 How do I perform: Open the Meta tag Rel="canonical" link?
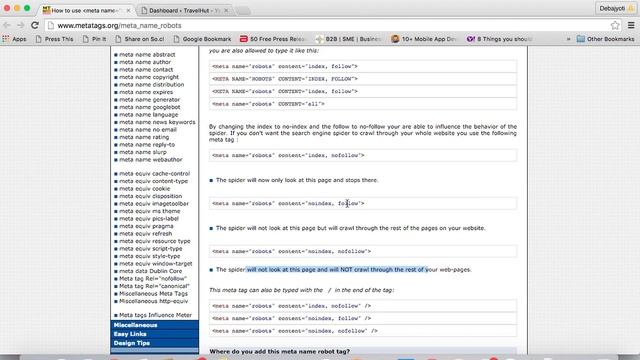click(x=154, y=286)
